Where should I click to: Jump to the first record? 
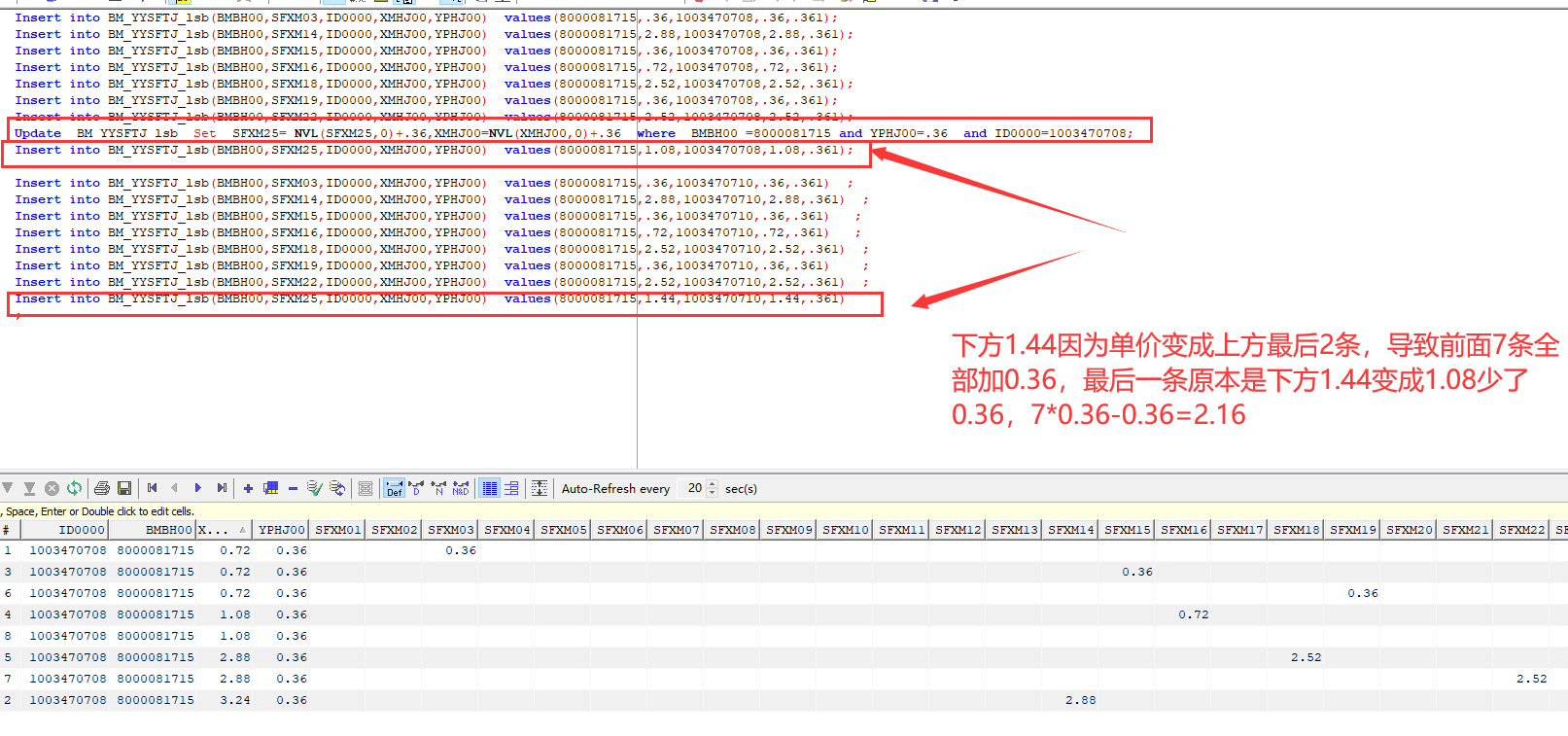click(153, 488)
